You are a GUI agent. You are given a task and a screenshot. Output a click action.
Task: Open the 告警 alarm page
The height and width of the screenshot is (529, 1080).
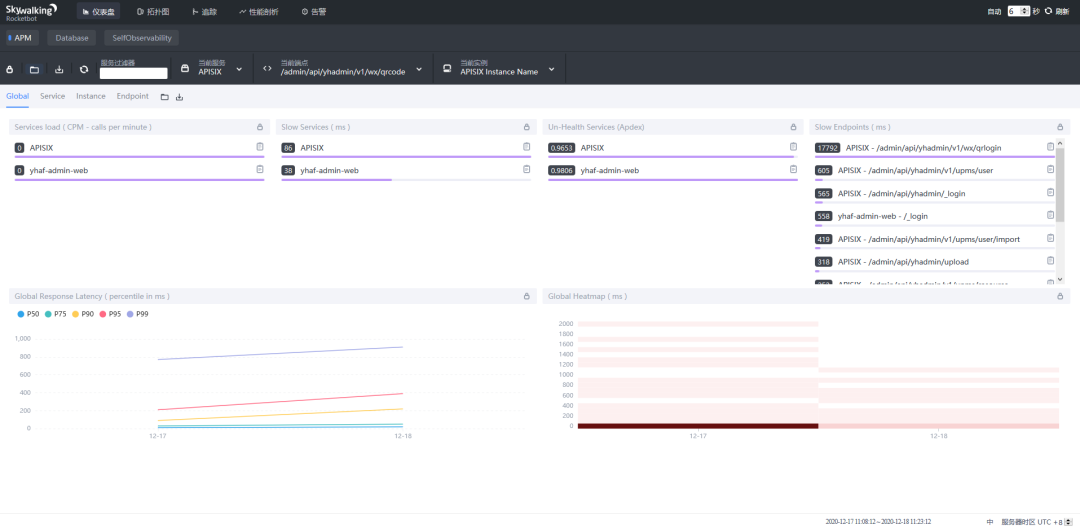314,12
